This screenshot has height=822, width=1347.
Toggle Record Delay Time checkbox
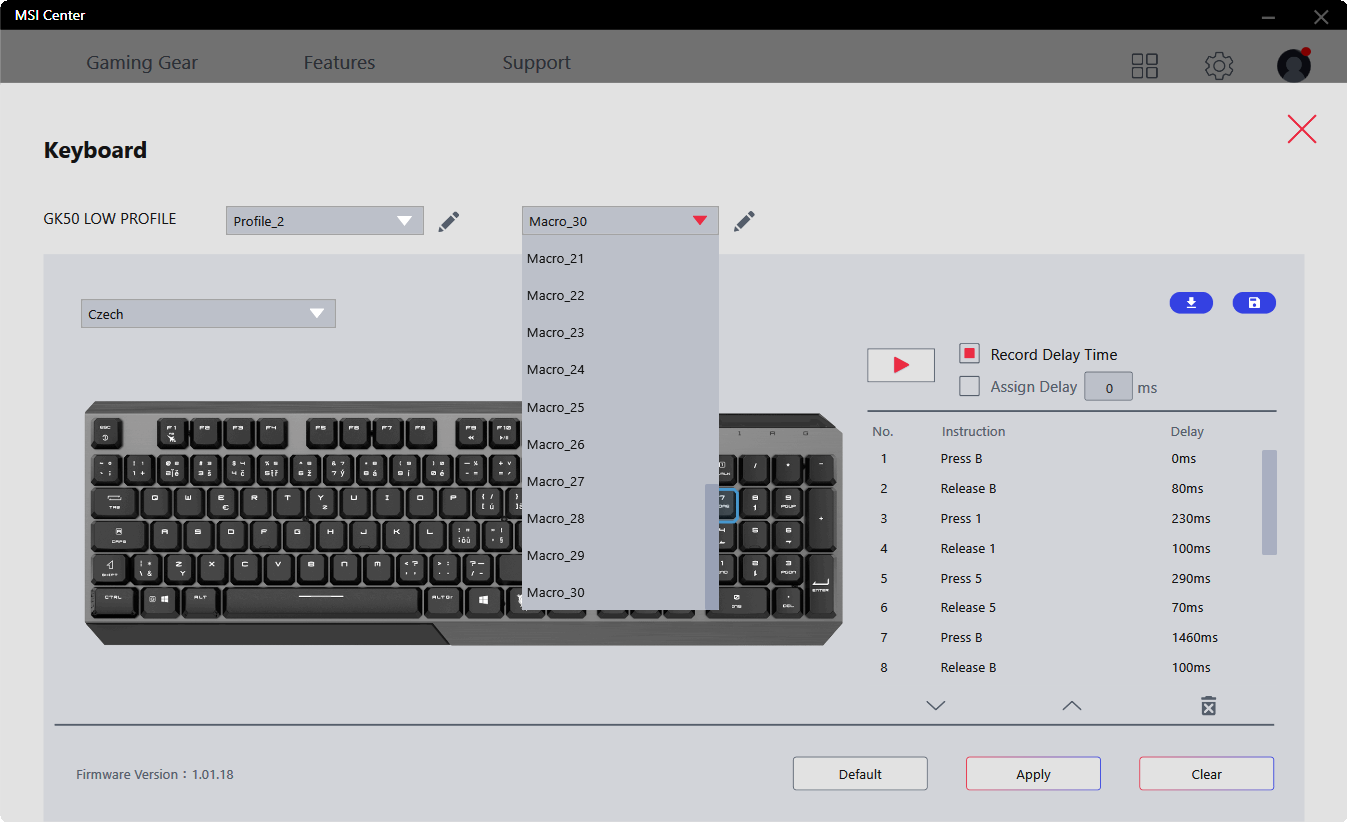click(969, 354)
